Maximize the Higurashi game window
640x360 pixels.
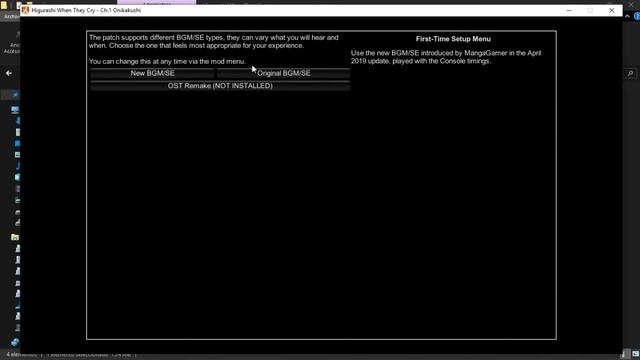point(590,11)
